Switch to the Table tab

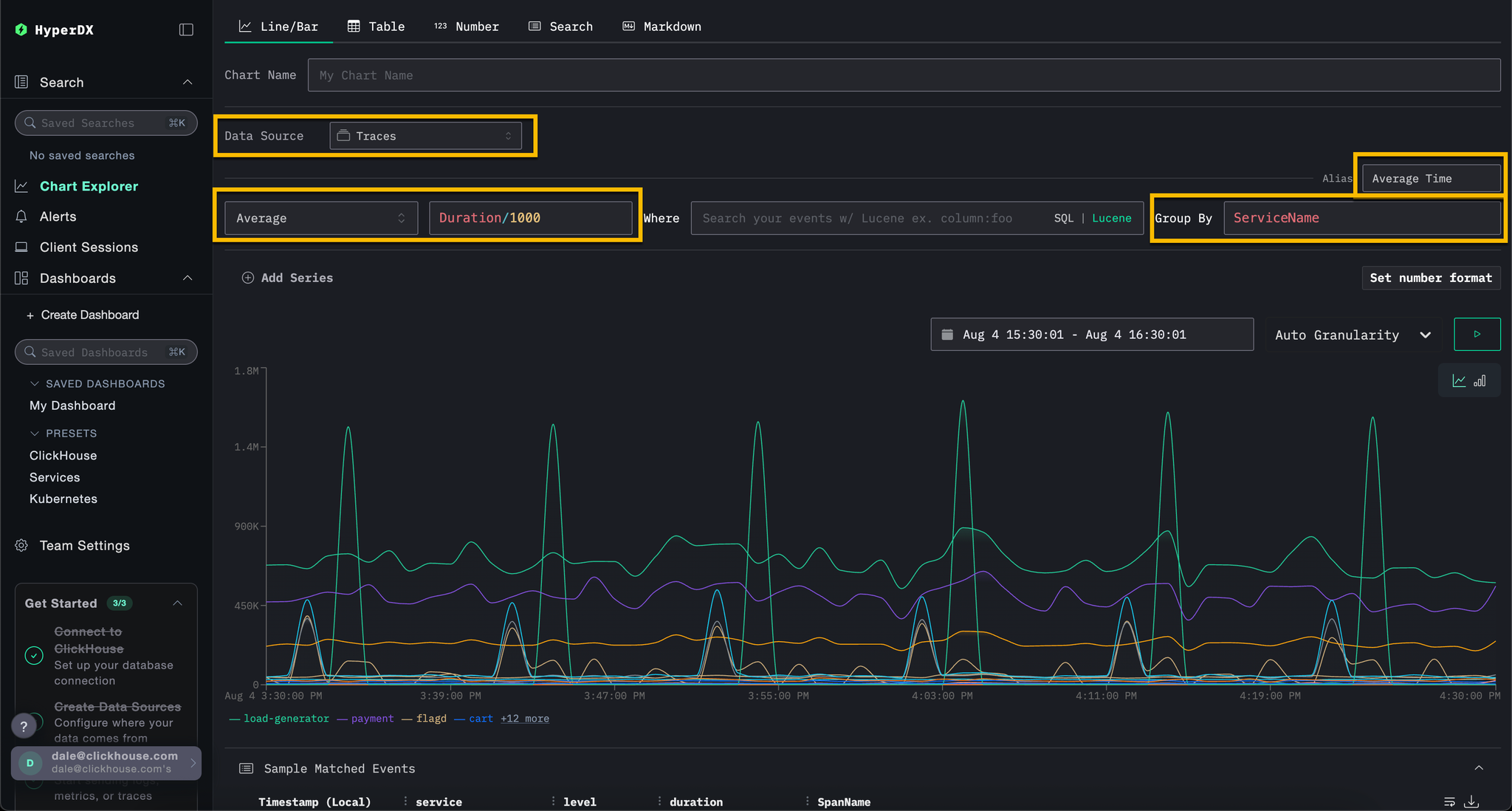click(377, 26)
